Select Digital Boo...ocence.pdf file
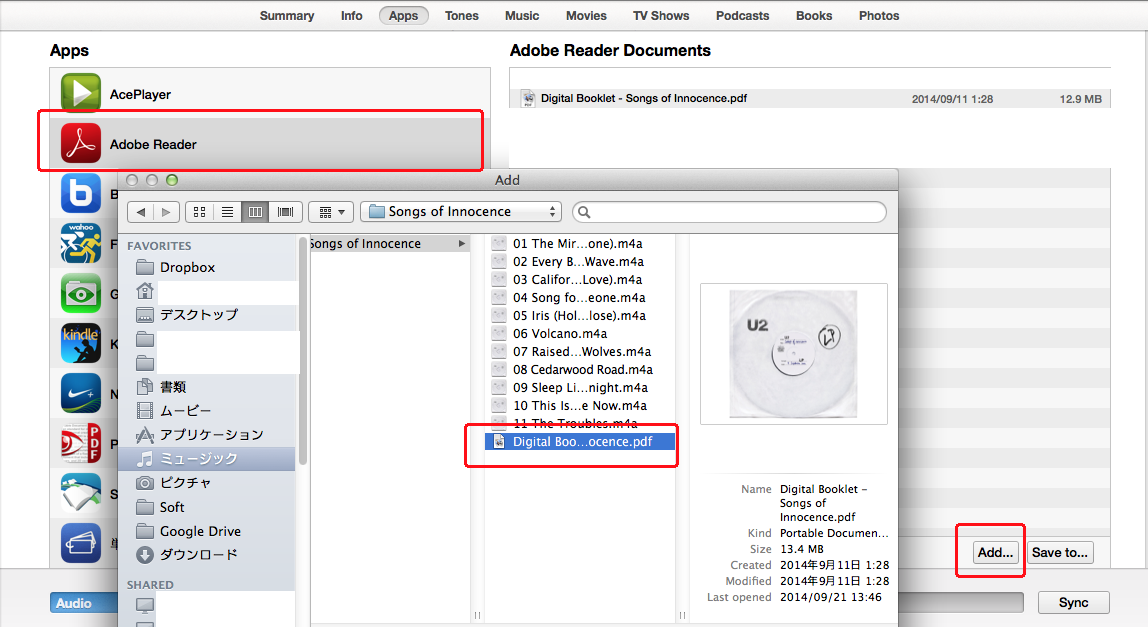This screenshot has width=1148, height=627. (x=580, y=442)
